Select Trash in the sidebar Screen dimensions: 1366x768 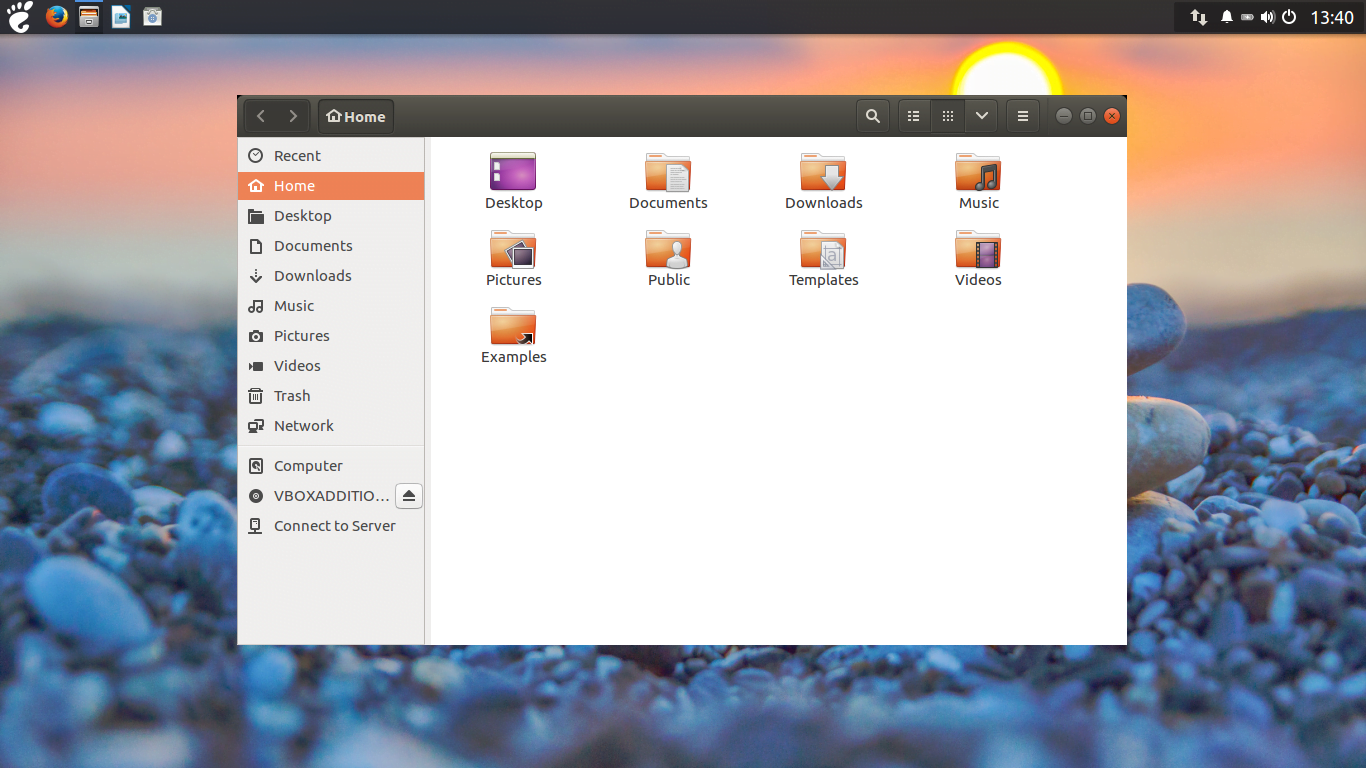pyautogui.click(x=292, y=396)
